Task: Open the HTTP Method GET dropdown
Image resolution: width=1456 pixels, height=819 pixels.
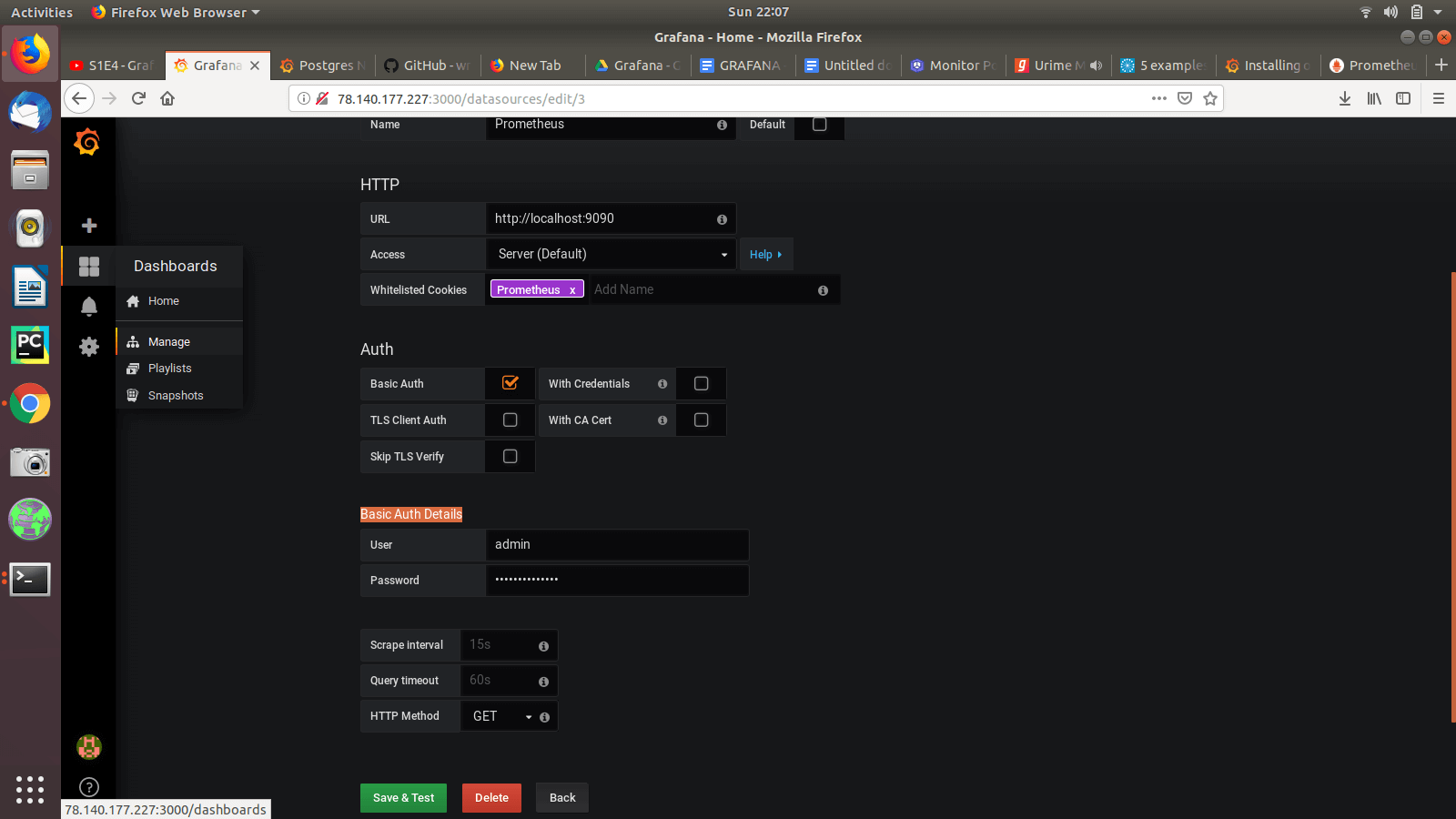Action: coord(500,717)
